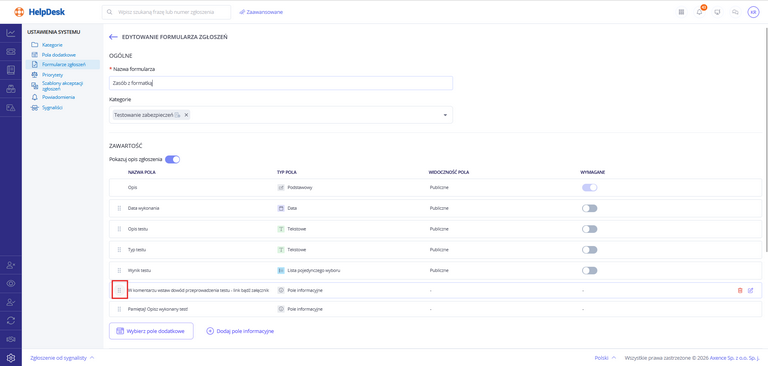The height and width of the screenshot is (366, 768).
Task: Toggle the required switch for Opis testu
Action: (x=589, y=229)
